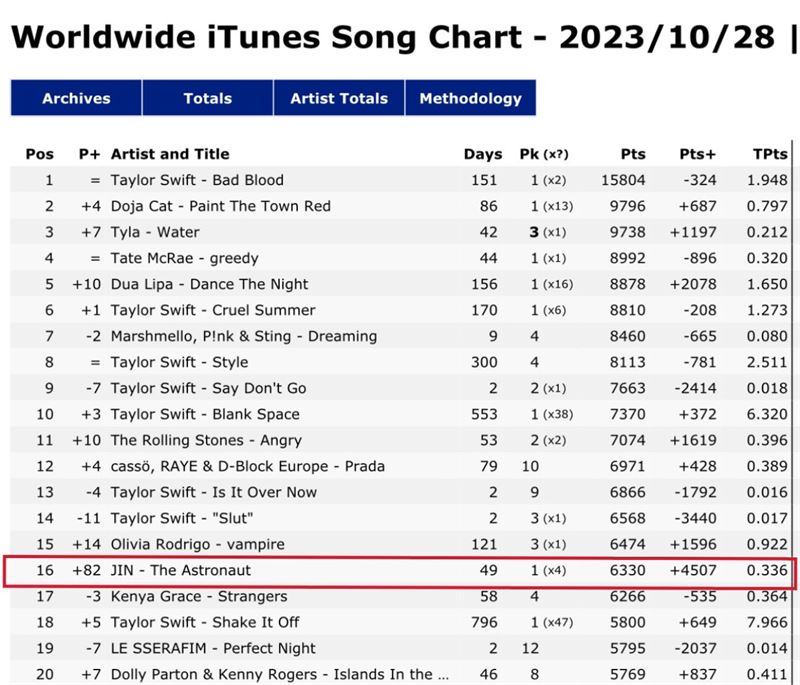The image size is (800, 685).
Task: Click the Artist and Title header
Action: click(170, 154)
